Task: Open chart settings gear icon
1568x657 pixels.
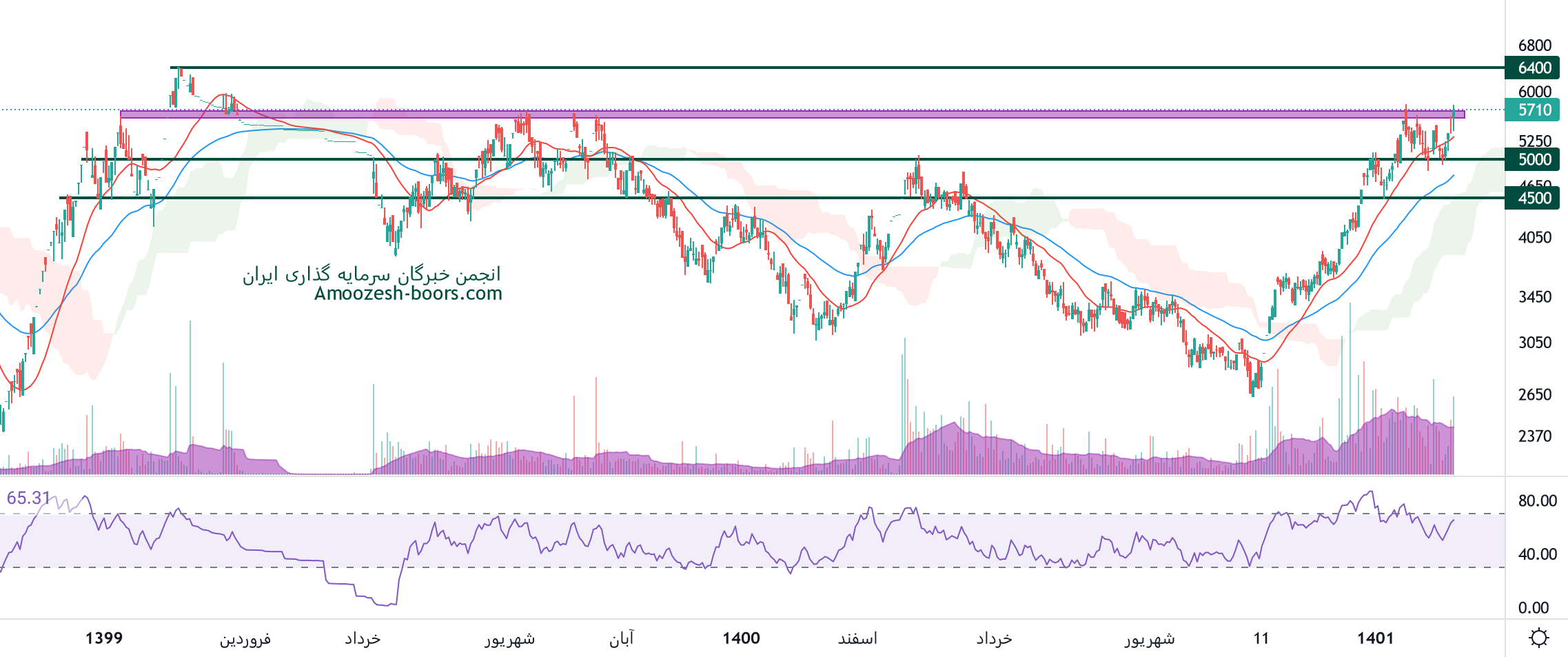Action: (1538, 638)
